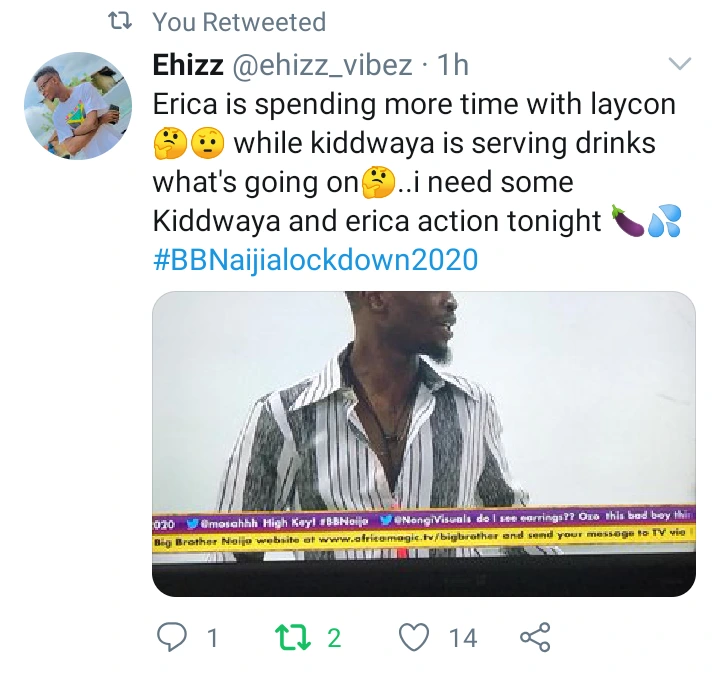Click the small retweet icon beside "You Retweeted"
This screenshot has width=720, height=675.
pyautogui.click(x=122, y=21)
